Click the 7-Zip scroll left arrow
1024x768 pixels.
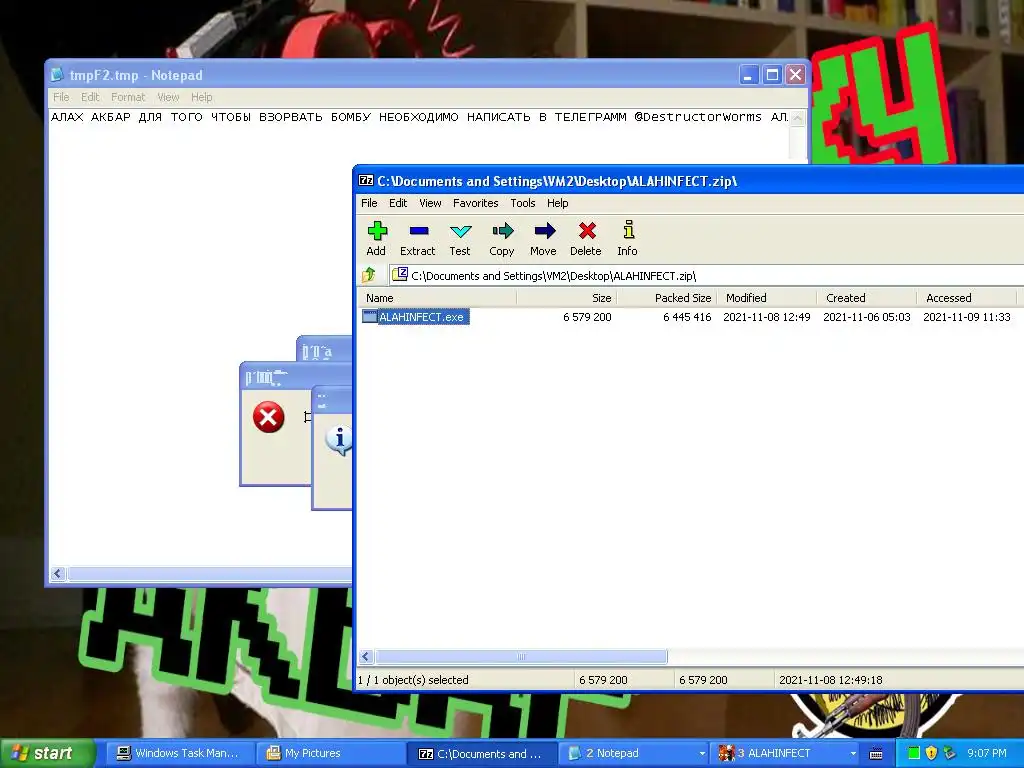pos(366,656)
